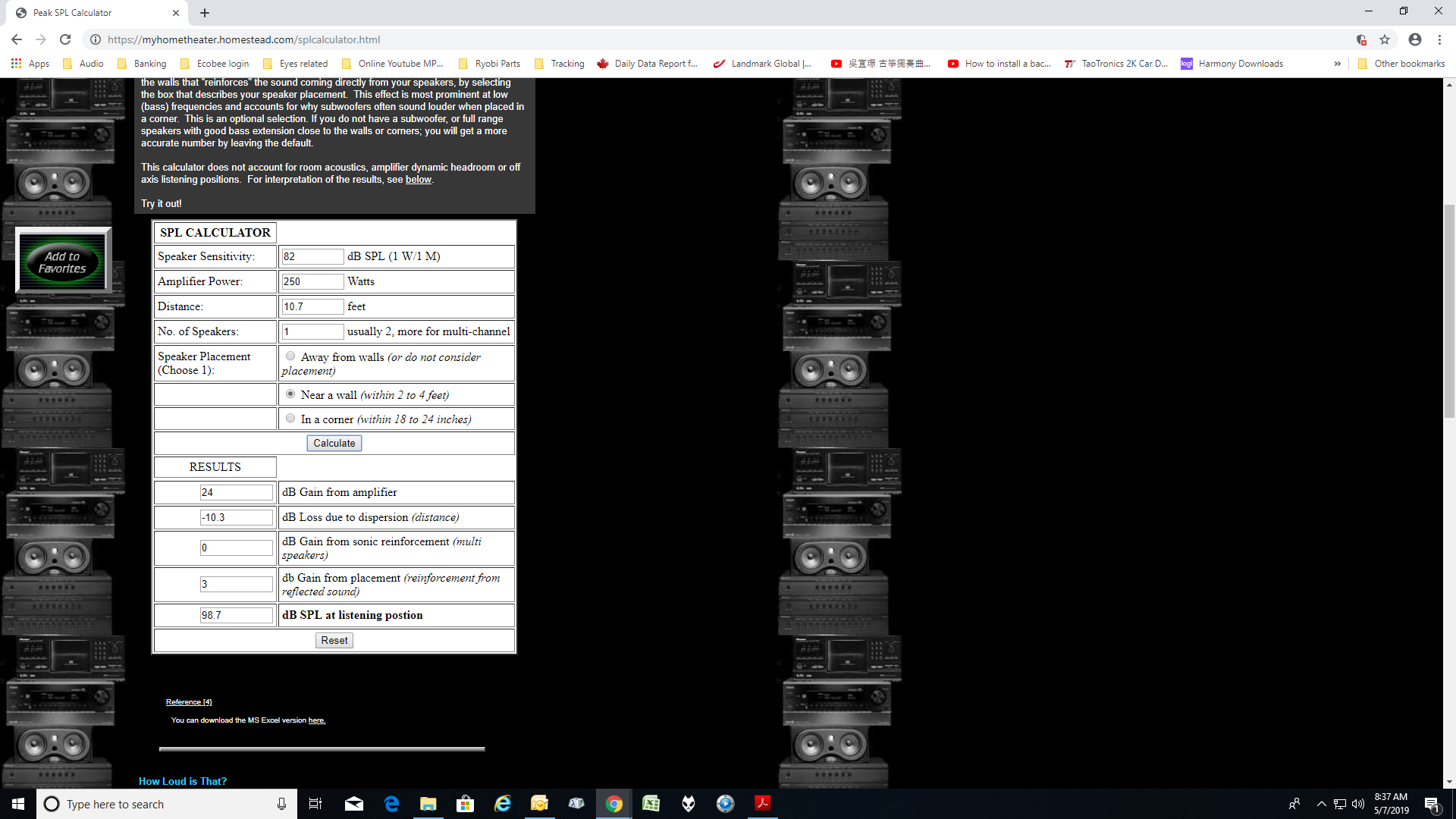
Task: Open Excel from the taskbar
Action: [651, 804]
